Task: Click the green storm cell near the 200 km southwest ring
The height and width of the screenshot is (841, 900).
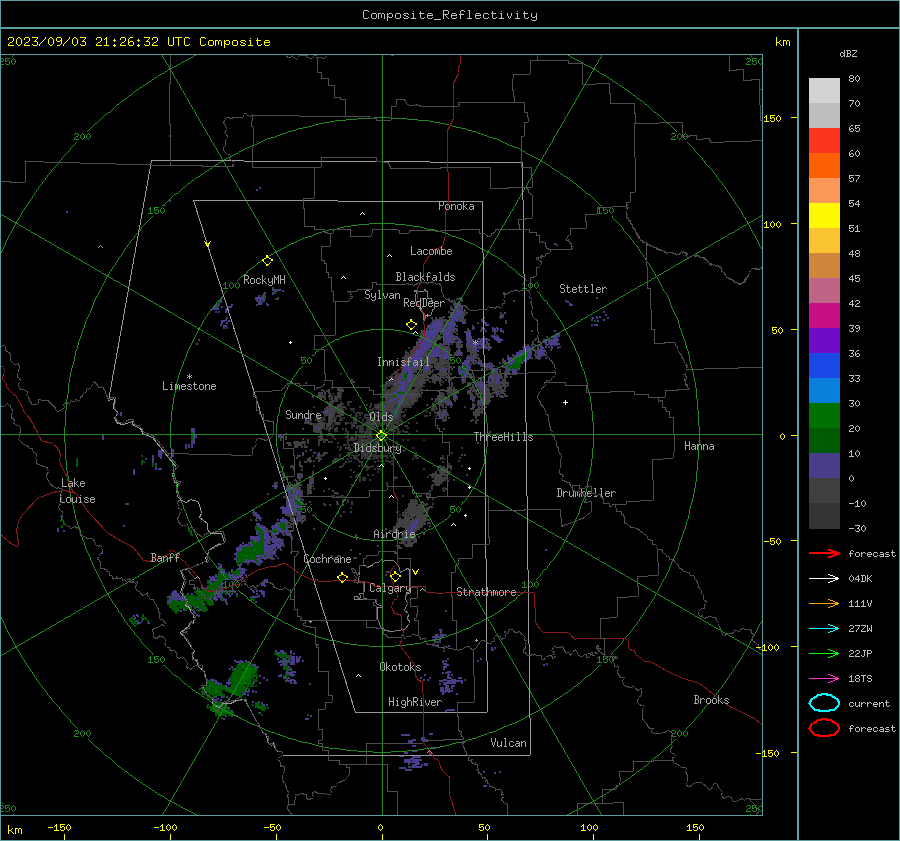Action: click(x=241, y=679)
